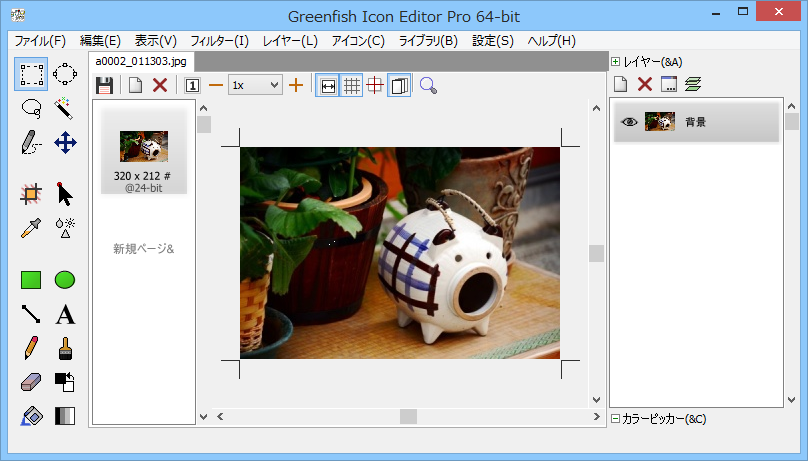The image size is (808, 461).
Task: Pick the Eraser tool
Action: [x=31, y=382]
